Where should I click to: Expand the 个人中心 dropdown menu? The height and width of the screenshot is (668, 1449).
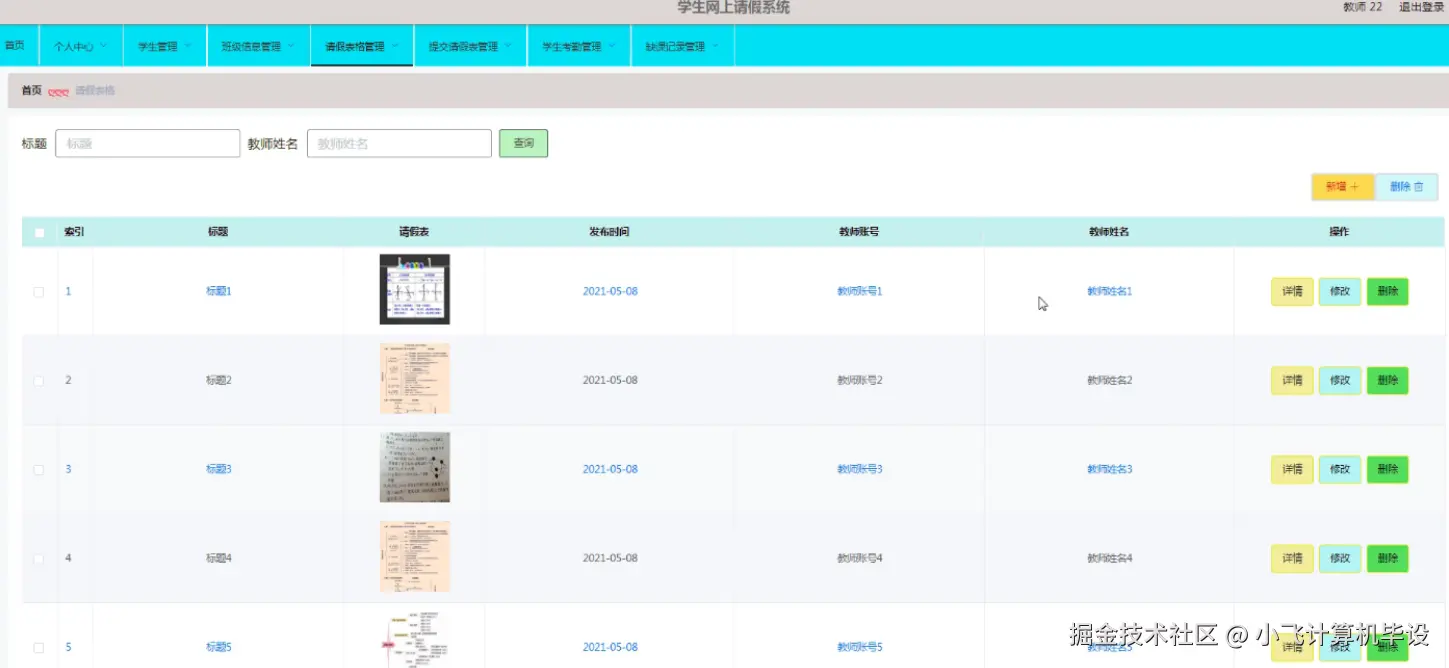pos(80,46)
